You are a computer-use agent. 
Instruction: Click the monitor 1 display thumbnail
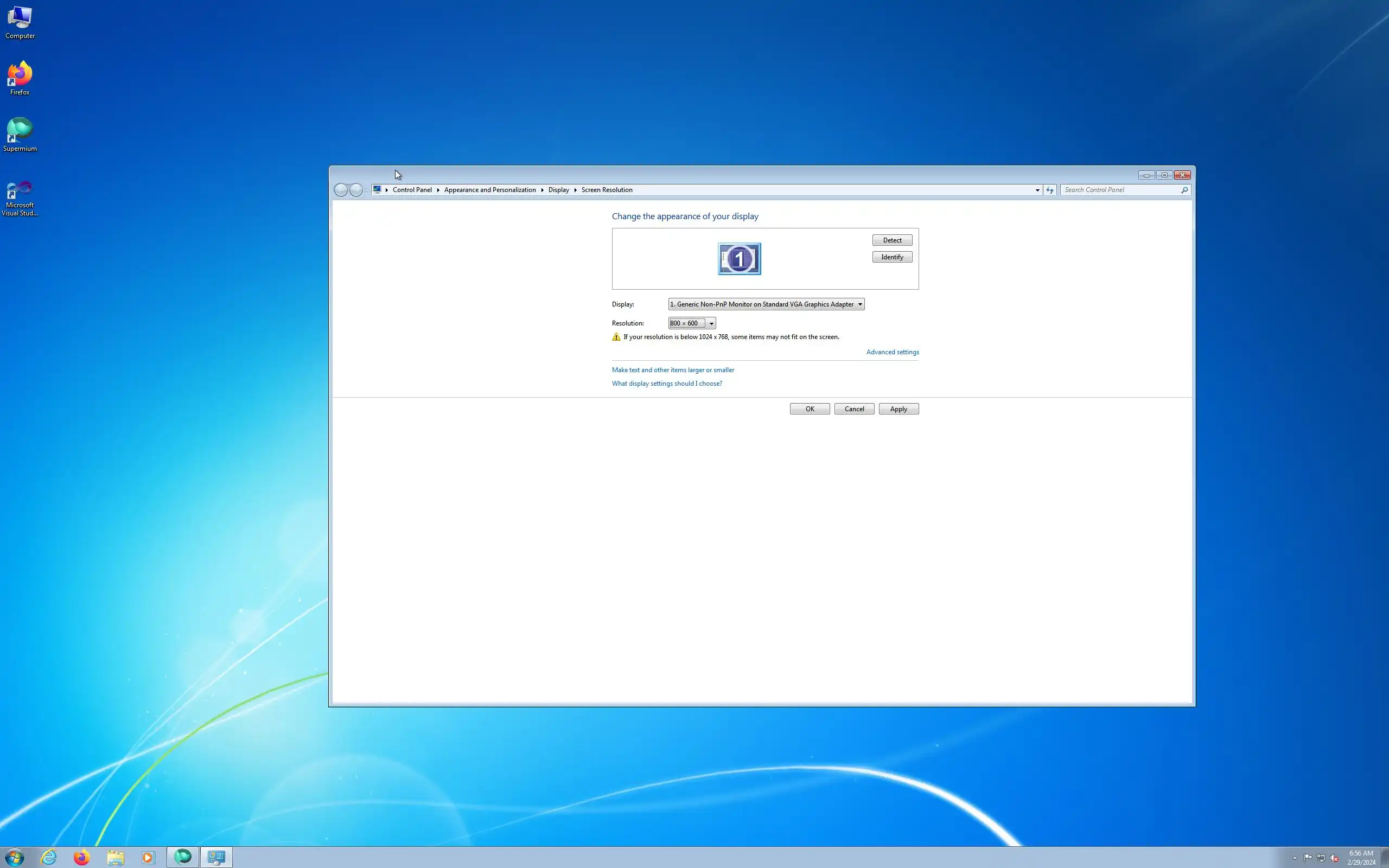click(740, 258)
